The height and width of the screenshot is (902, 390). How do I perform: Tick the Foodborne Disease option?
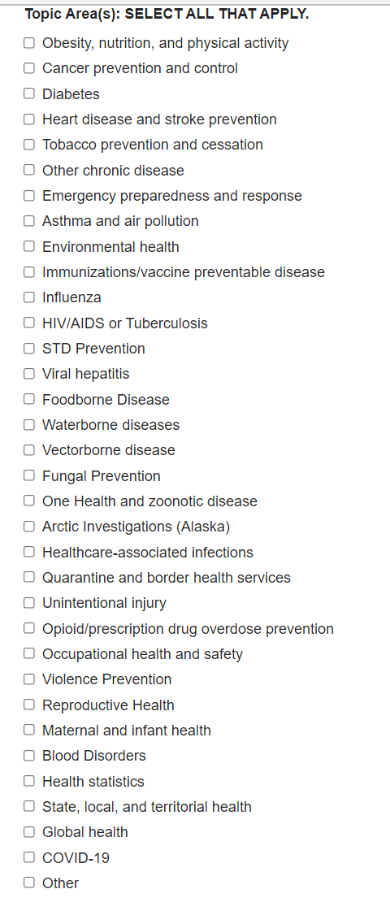coord(29,399)
